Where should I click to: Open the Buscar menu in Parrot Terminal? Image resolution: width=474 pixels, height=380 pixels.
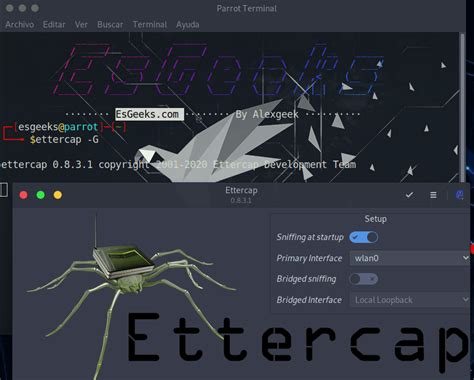click(110, 25)
